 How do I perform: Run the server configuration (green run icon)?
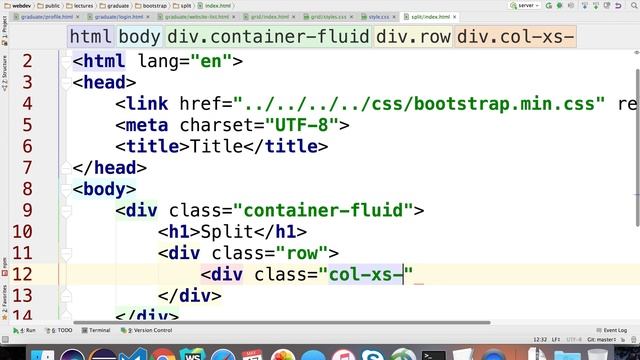point(549,5)
